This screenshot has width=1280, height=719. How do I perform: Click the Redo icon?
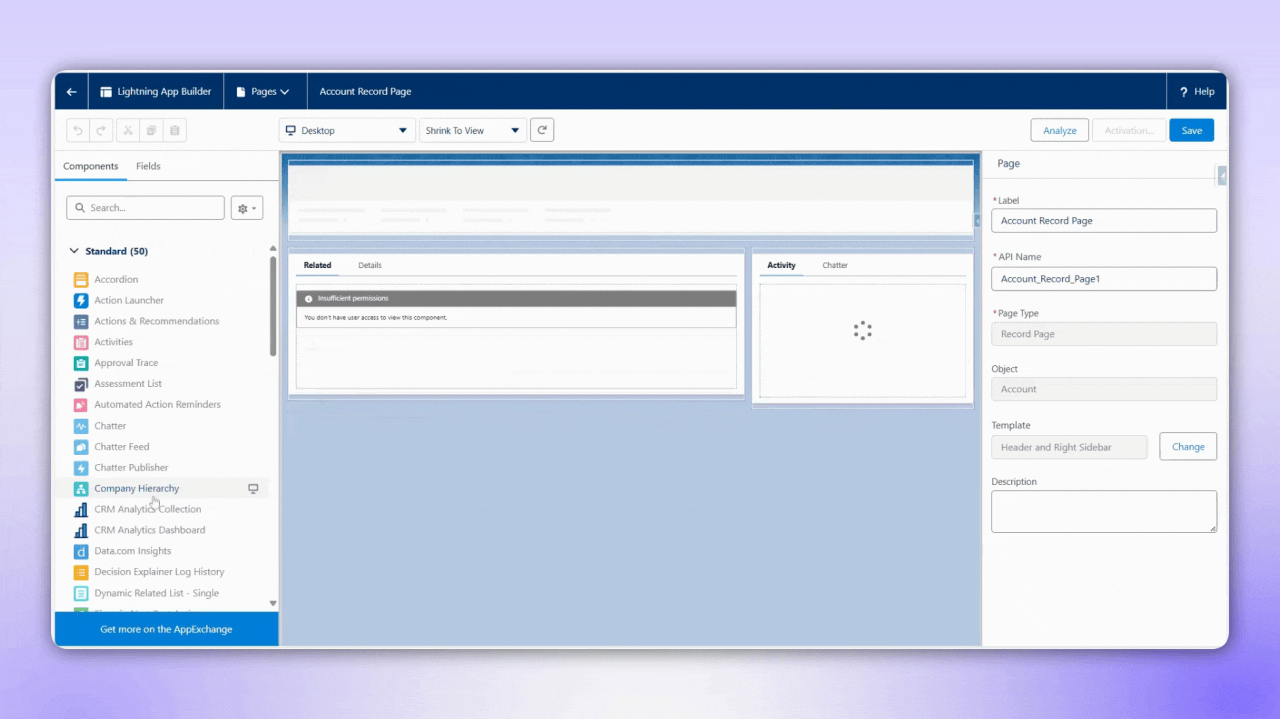tap(101, 130)
